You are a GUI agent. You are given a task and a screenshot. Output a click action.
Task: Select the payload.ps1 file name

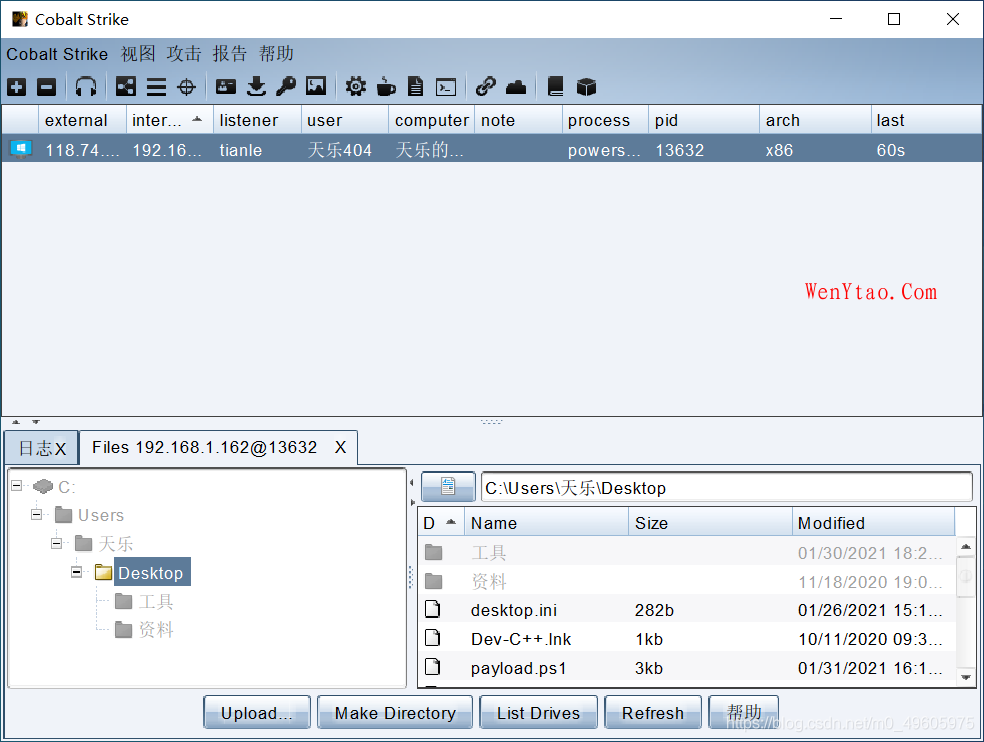[x=518, y=668]
